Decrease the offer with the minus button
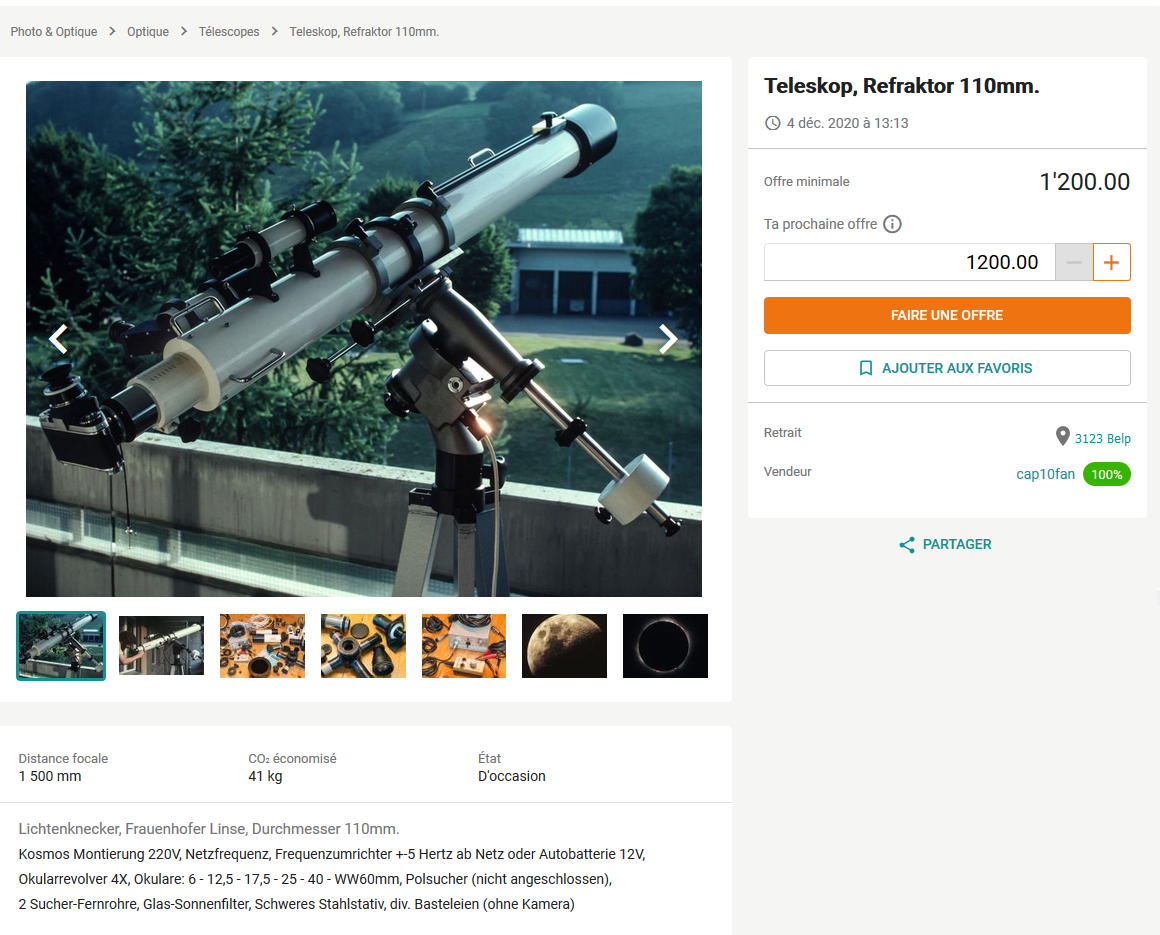Screen dimensions: 1160x935 [1074, 262]
